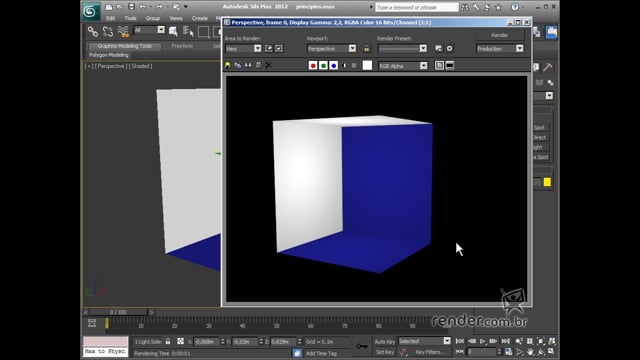Open the Views menu
This screenshot has width=640, height=360.
(x=176, y=18)
